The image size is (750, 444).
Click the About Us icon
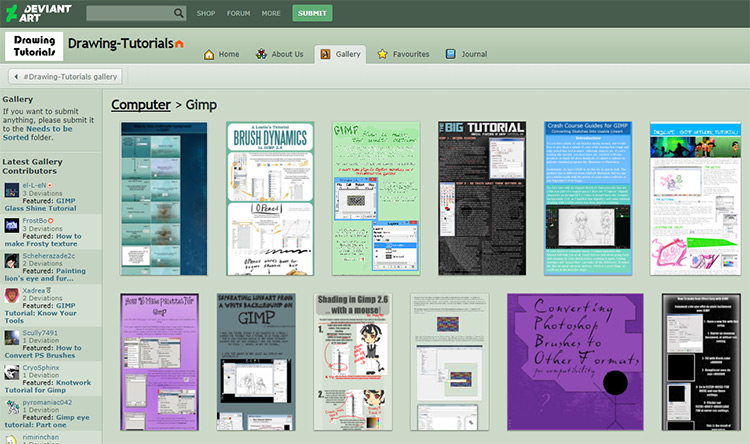[x=261, y=54]
